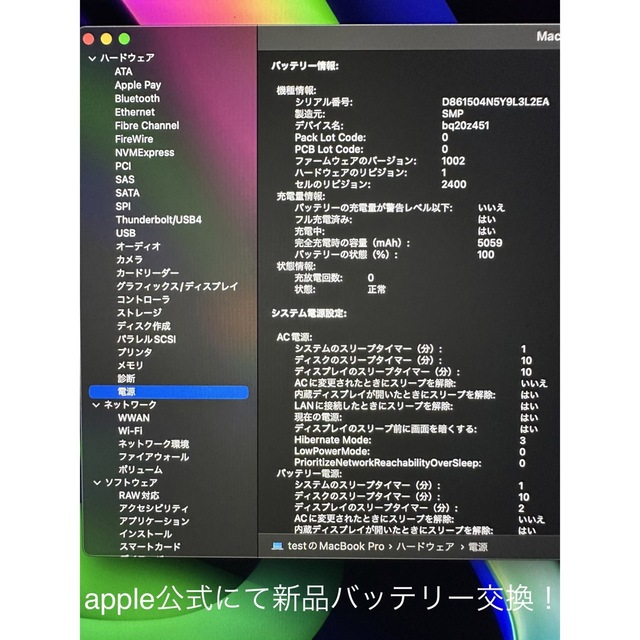Viewport: 640px width, 640px height.
Task: Open Thunderbolt/USB4 in the sidebar
Action: 159,220
